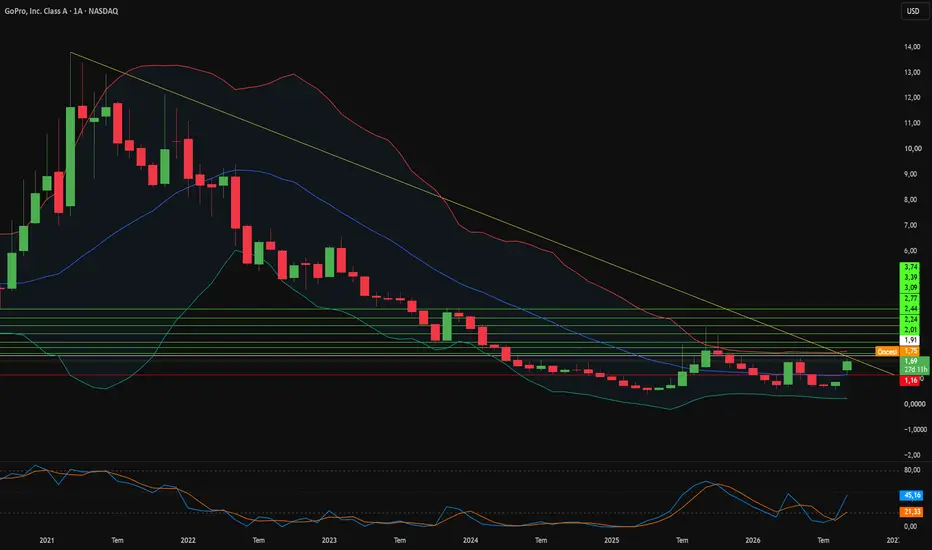The height and width of the screenshot is (550, 932).
Task: Click the white 1,91 price label
Action: tap(910, 341)
